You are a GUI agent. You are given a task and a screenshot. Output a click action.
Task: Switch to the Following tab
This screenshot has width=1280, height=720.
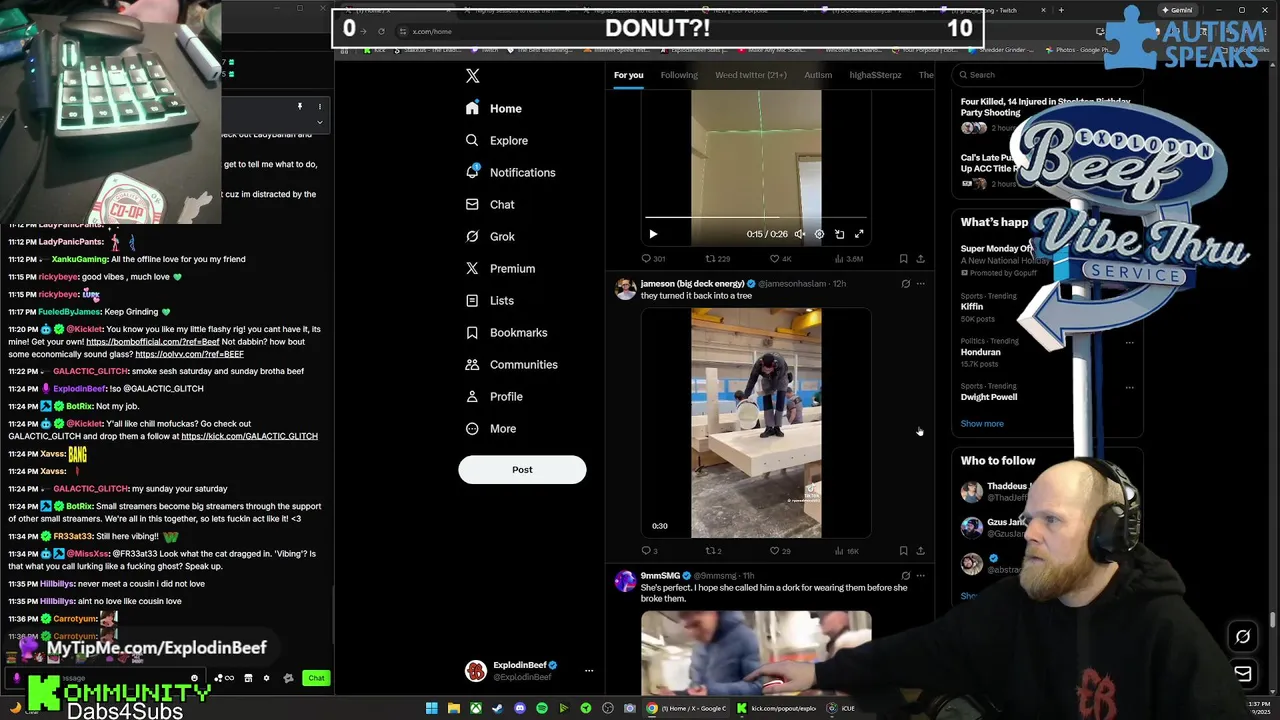[679, 75]
